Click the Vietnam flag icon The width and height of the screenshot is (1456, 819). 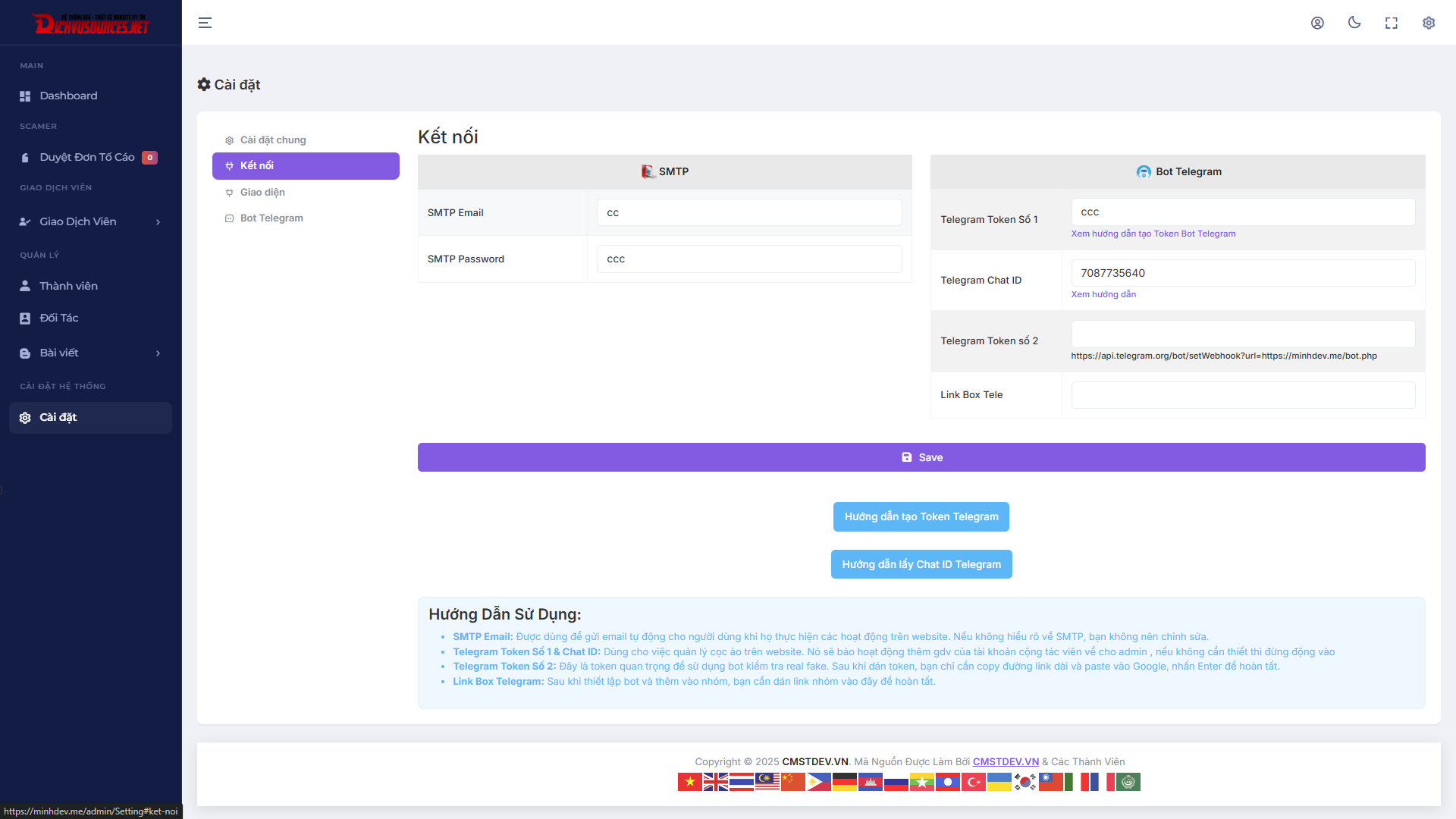(x=689, y=782)
